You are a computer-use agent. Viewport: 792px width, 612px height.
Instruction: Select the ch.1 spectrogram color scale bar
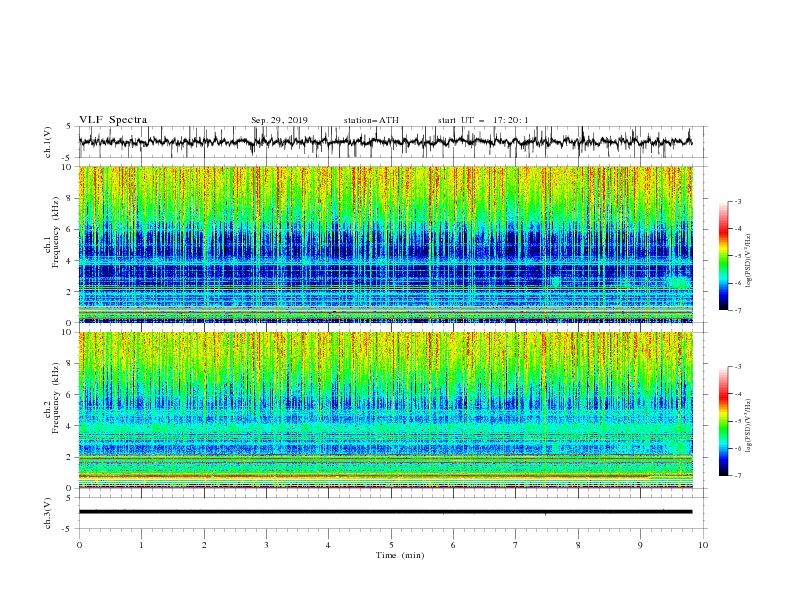(x=723, y=256)
